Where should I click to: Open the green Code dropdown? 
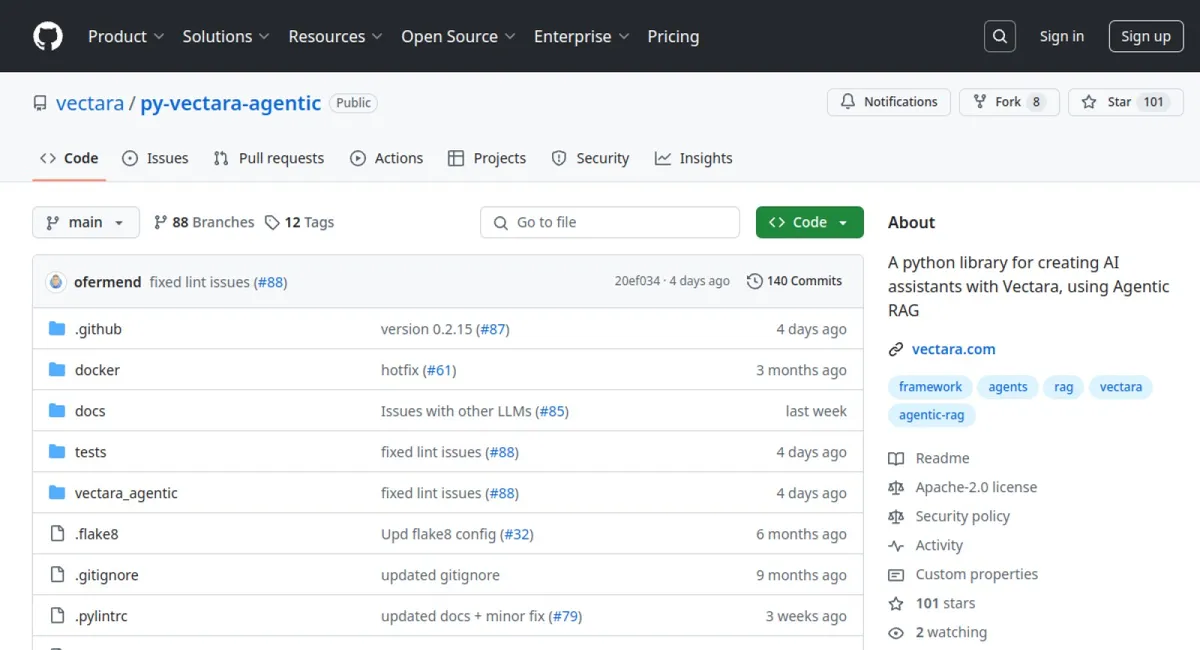810,222
